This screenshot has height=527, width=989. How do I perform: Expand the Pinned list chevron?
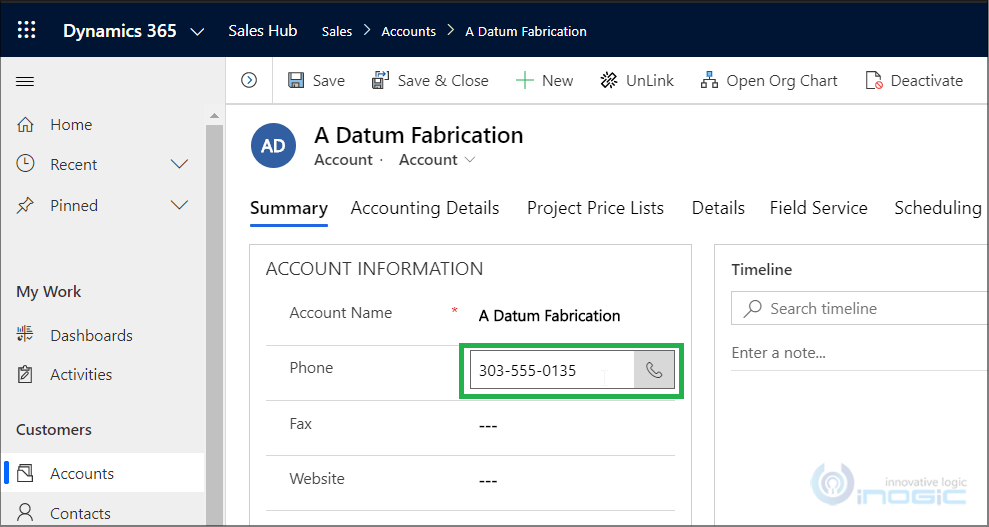pos(180,206)
